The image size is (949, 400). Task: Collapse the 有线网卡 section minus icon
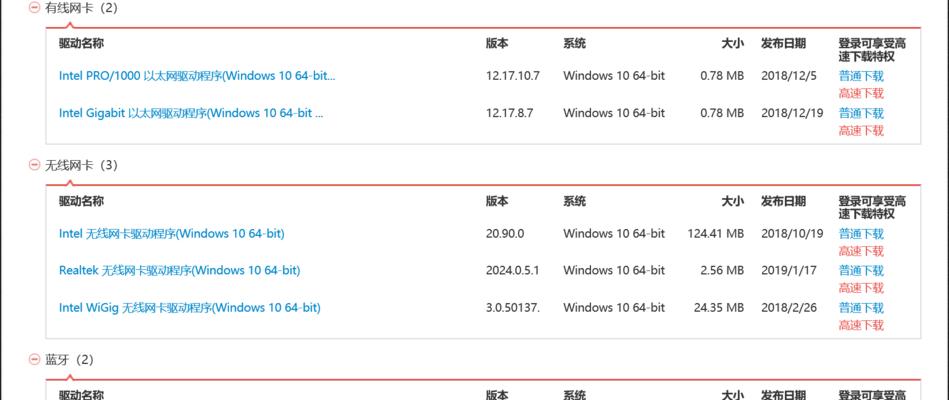(x=34, y=8)
